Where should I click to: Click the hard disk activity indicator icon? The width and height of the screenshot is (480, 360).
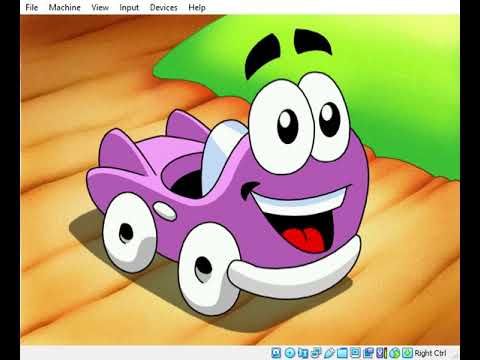click(276, 353)
